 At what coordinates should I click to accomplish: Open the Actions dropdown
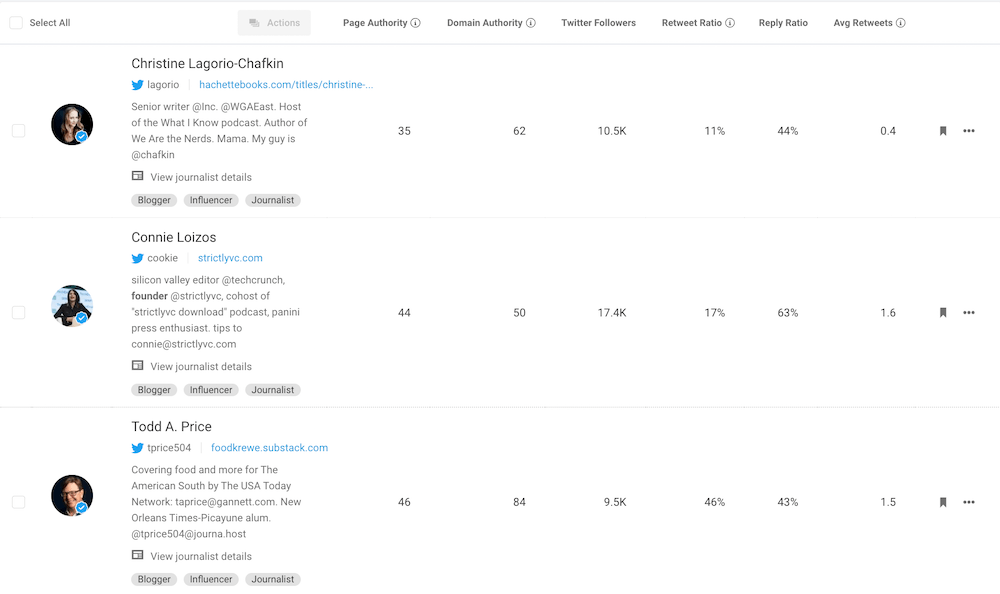pyautogui.click(x=273, y=22)
